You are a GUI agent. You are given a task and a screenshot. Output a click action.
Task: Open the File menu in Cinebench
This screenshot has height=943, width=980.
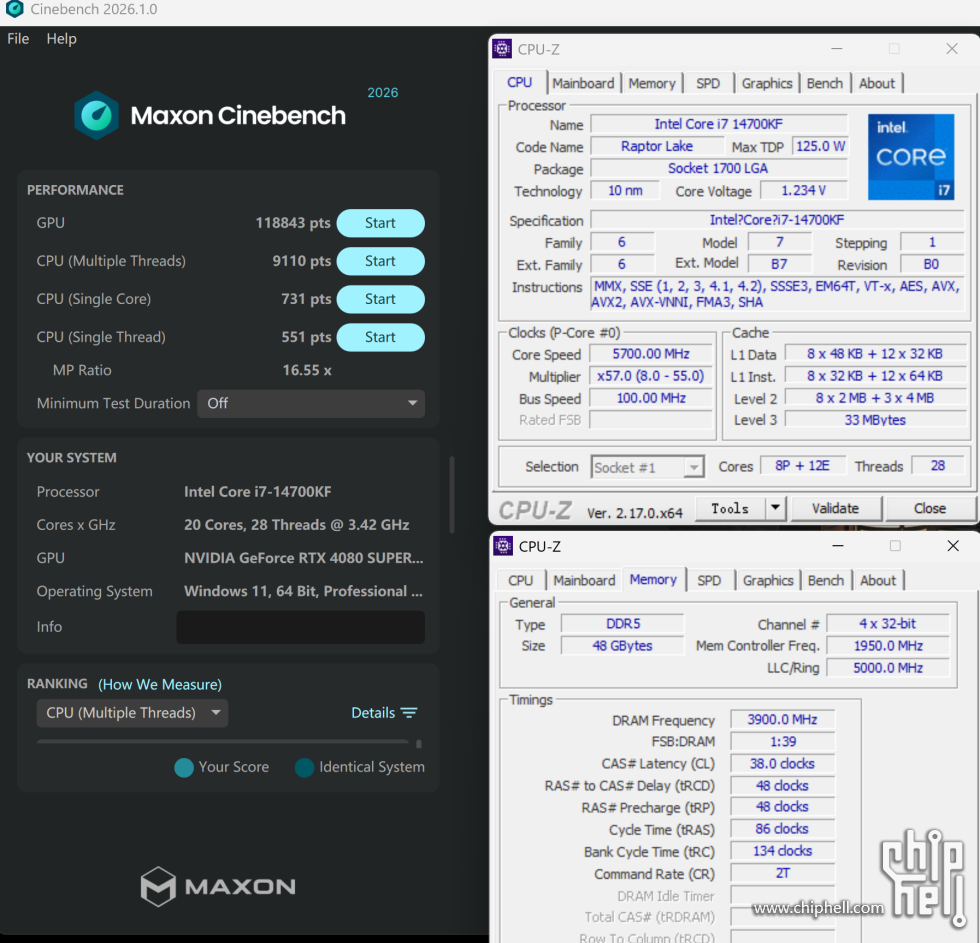18,38
